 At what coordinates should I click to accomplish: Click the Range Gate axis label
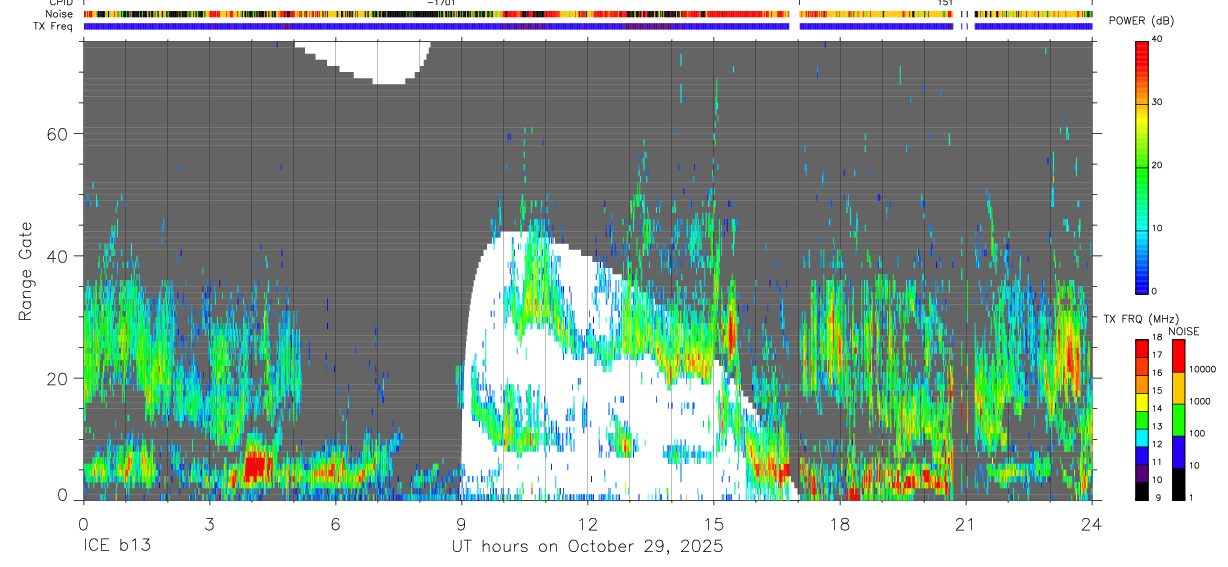tap(25, 272)
